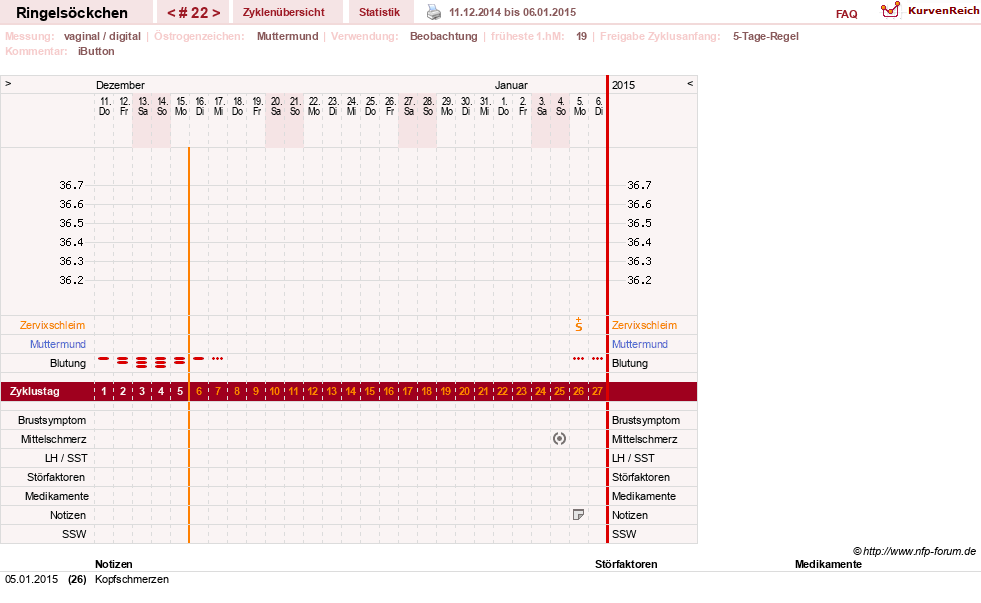Viewport: 981px width, 603px height.
Task: Select cycle day 19 in Zyklustag row
Action: [445, 392]
